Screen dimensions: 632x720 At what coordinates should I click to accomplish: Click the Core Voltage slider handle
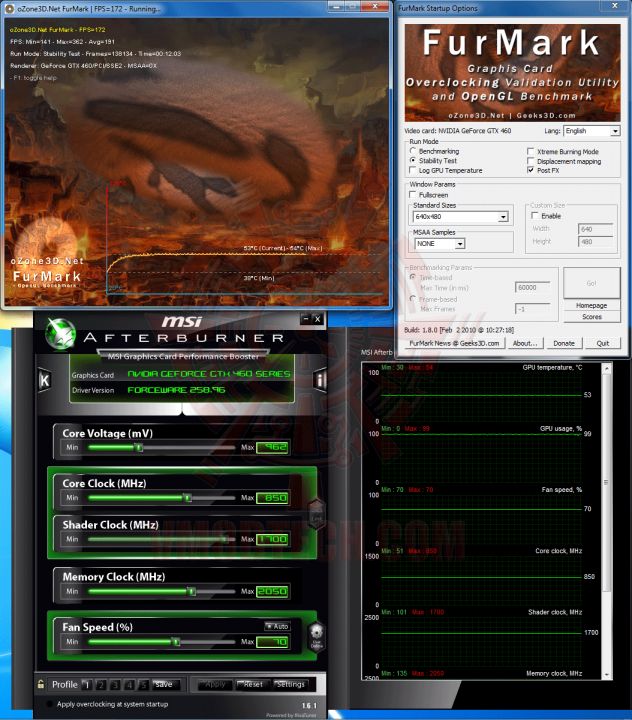point(139,447)
